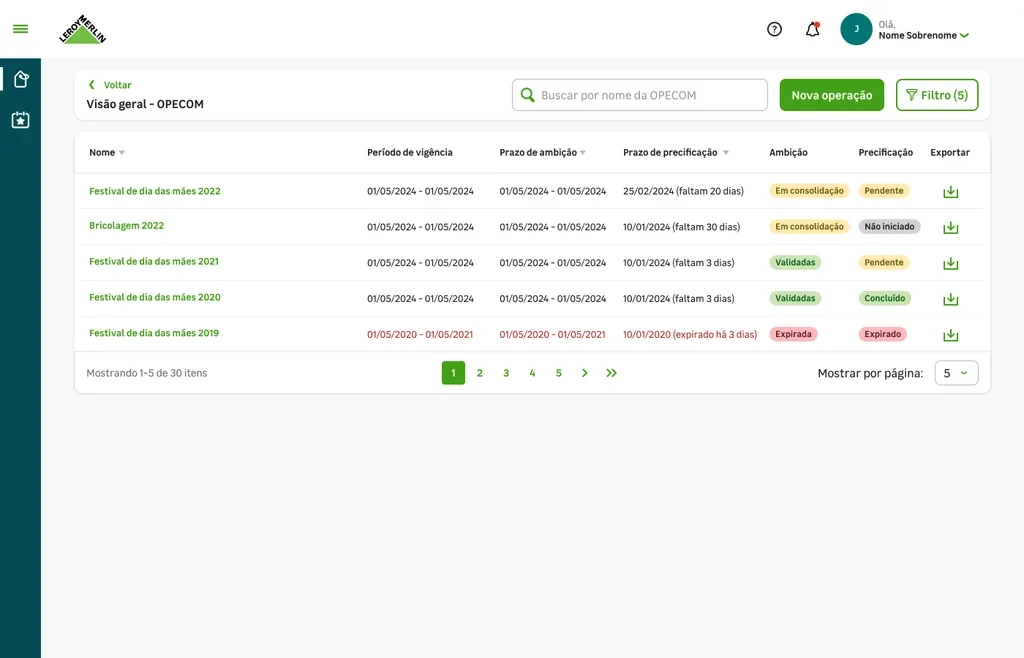
Task: Open the Bricolagem 2022 operation
Action: point(127,226)
